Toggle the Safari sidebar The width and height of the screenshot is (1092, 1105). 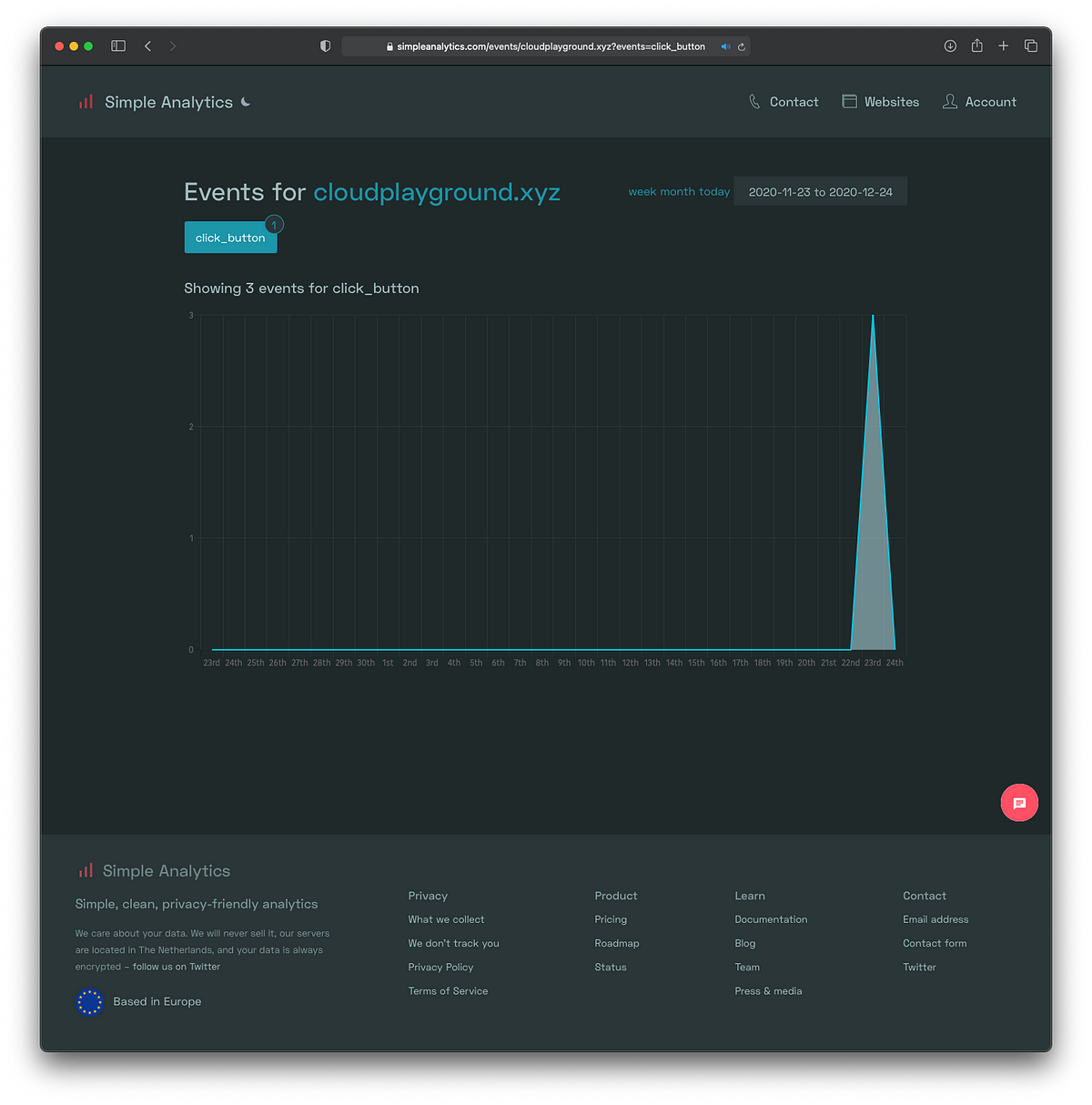pos(118,46)
